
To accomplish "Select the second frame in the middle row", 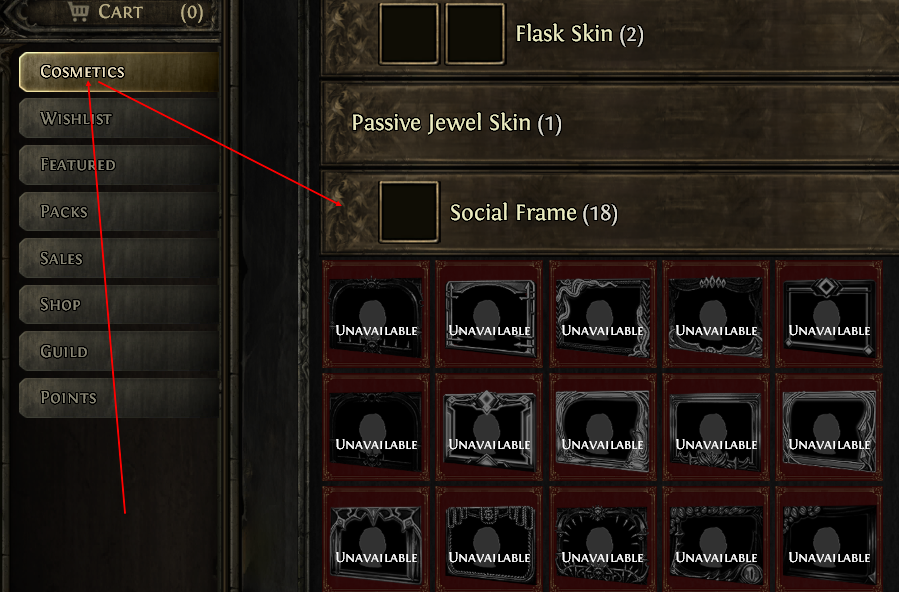I will pyautogui.click(x=489, y=428).
